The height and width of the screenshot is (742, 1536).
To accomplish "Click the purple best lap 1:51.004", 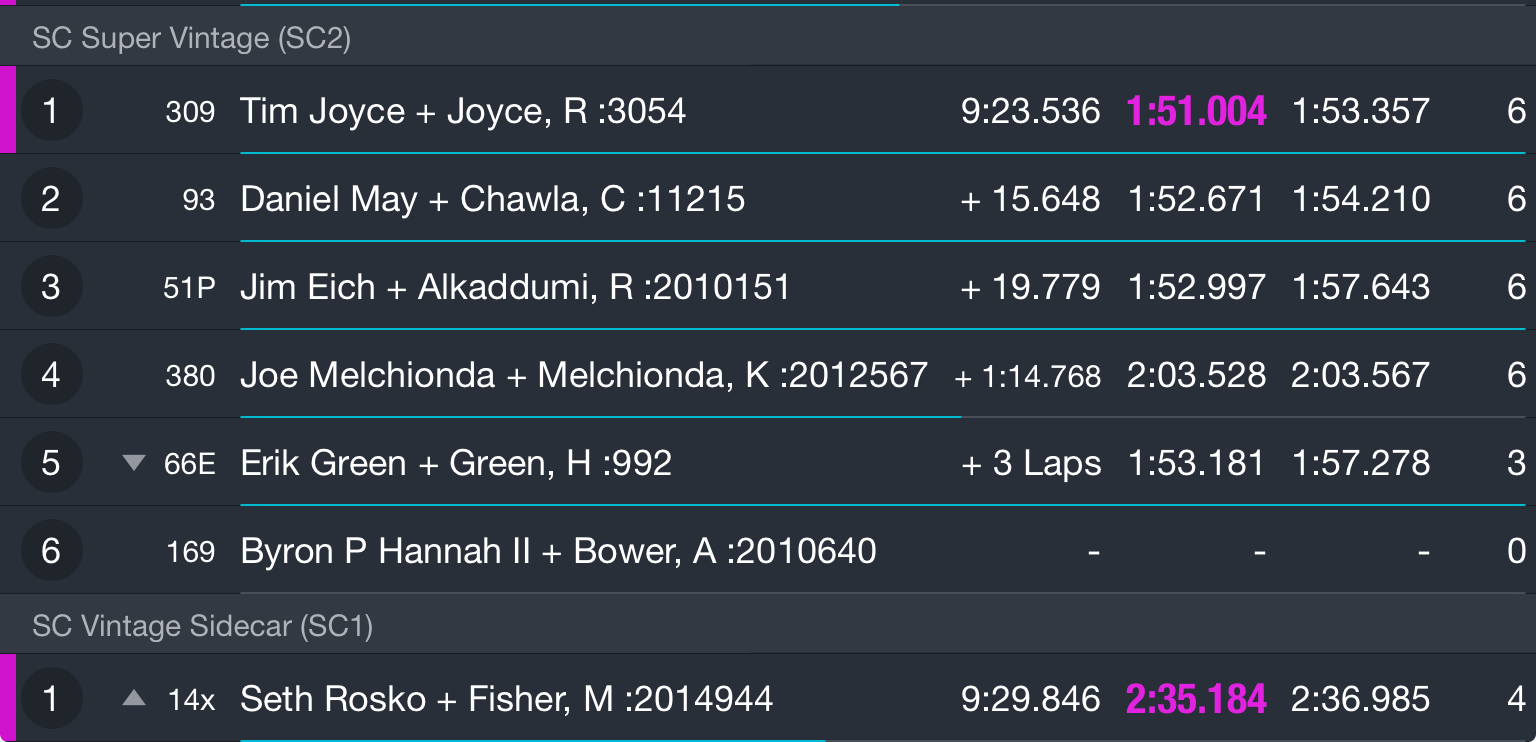I will coord(1197,111).
